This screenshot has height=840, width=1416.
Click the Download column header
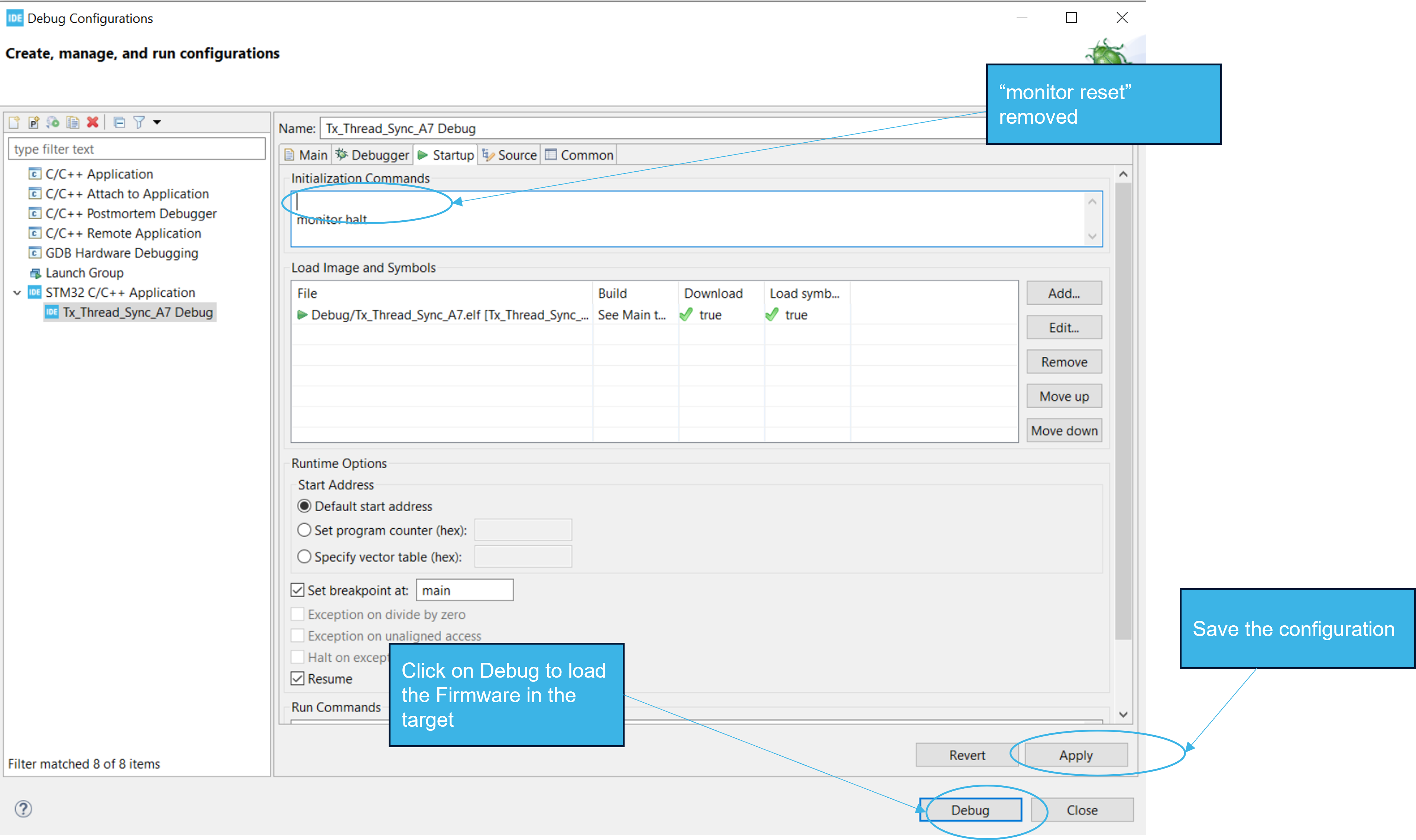tap(721, 294)
